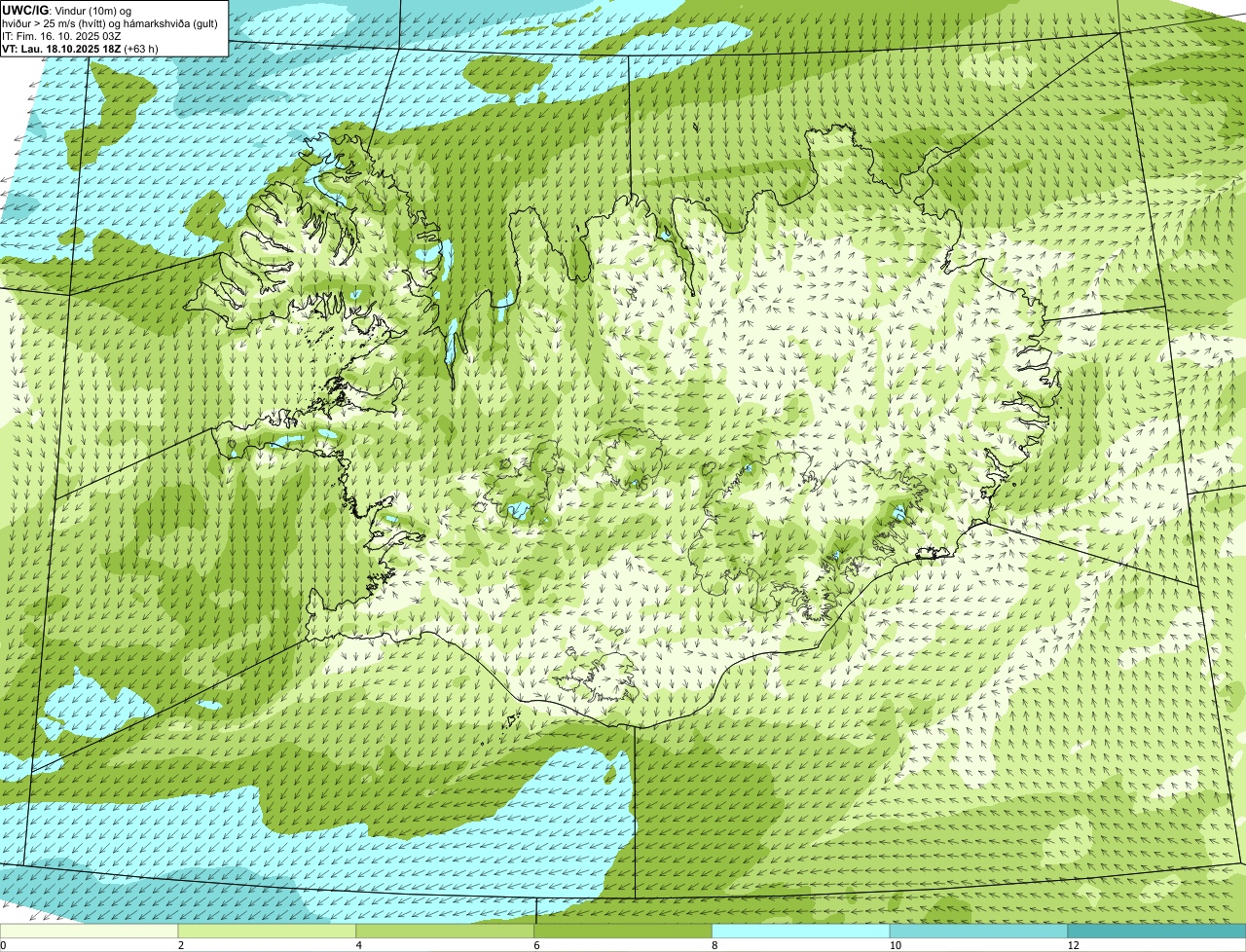Click the 'IT: Fim. 16. 10. 2025 03Z' line
Viewport: 1246px width, 952px height.
tap(61, 36)
